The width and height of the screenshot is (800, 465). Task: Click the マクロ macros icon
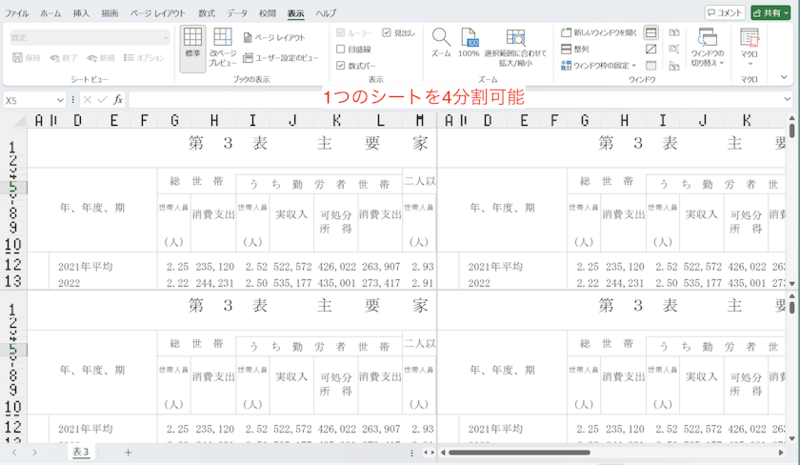749,38
